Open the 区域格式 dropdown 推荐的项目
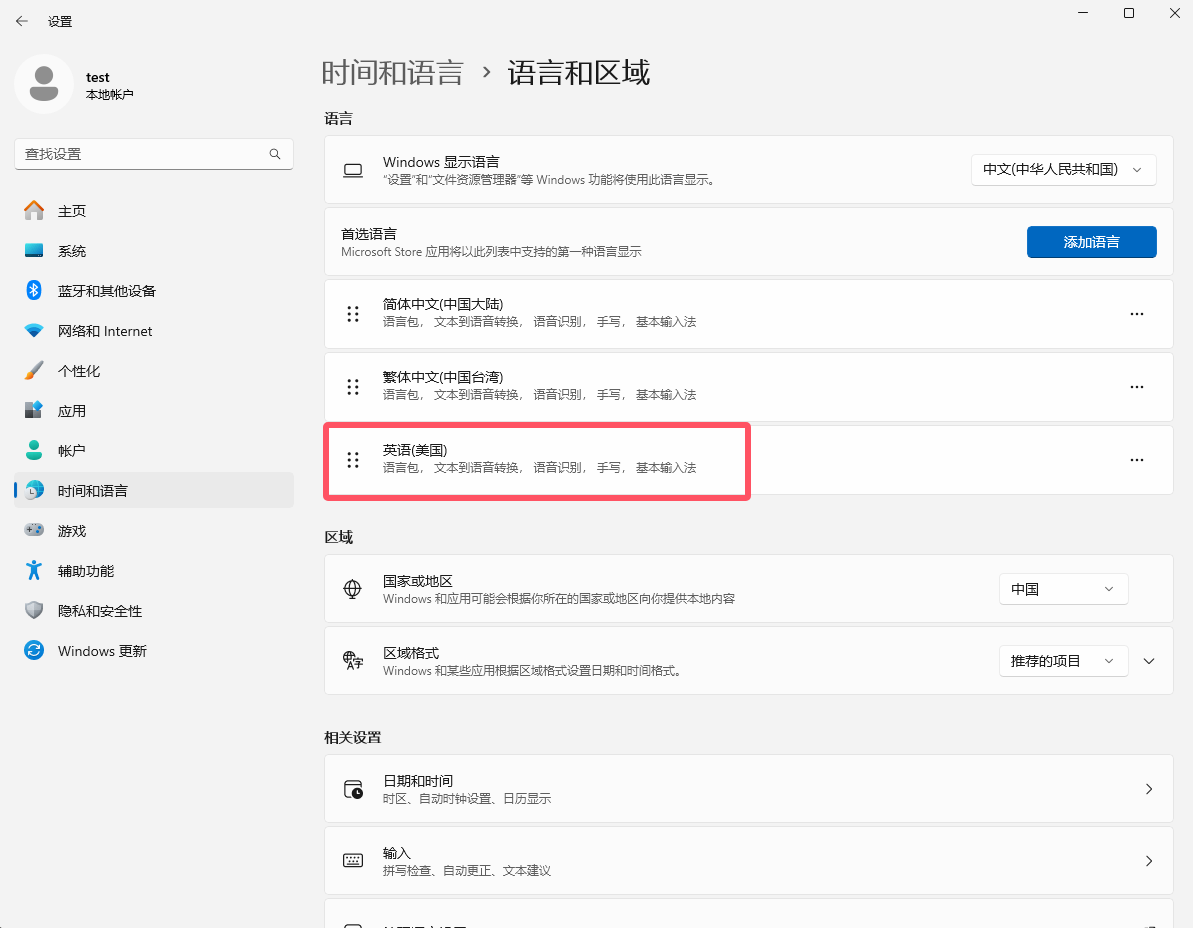The image size is (1193, 928). coord(1063,661)
